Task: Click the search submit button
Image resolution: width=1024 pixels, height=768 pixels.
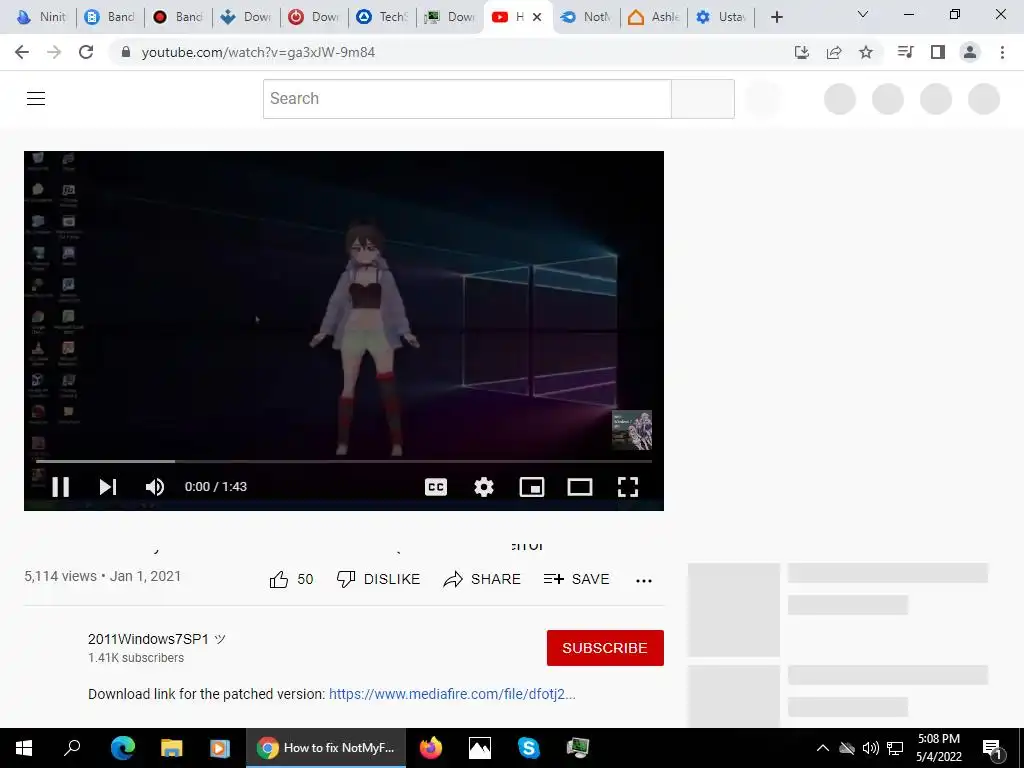Action: coord(703,99)
